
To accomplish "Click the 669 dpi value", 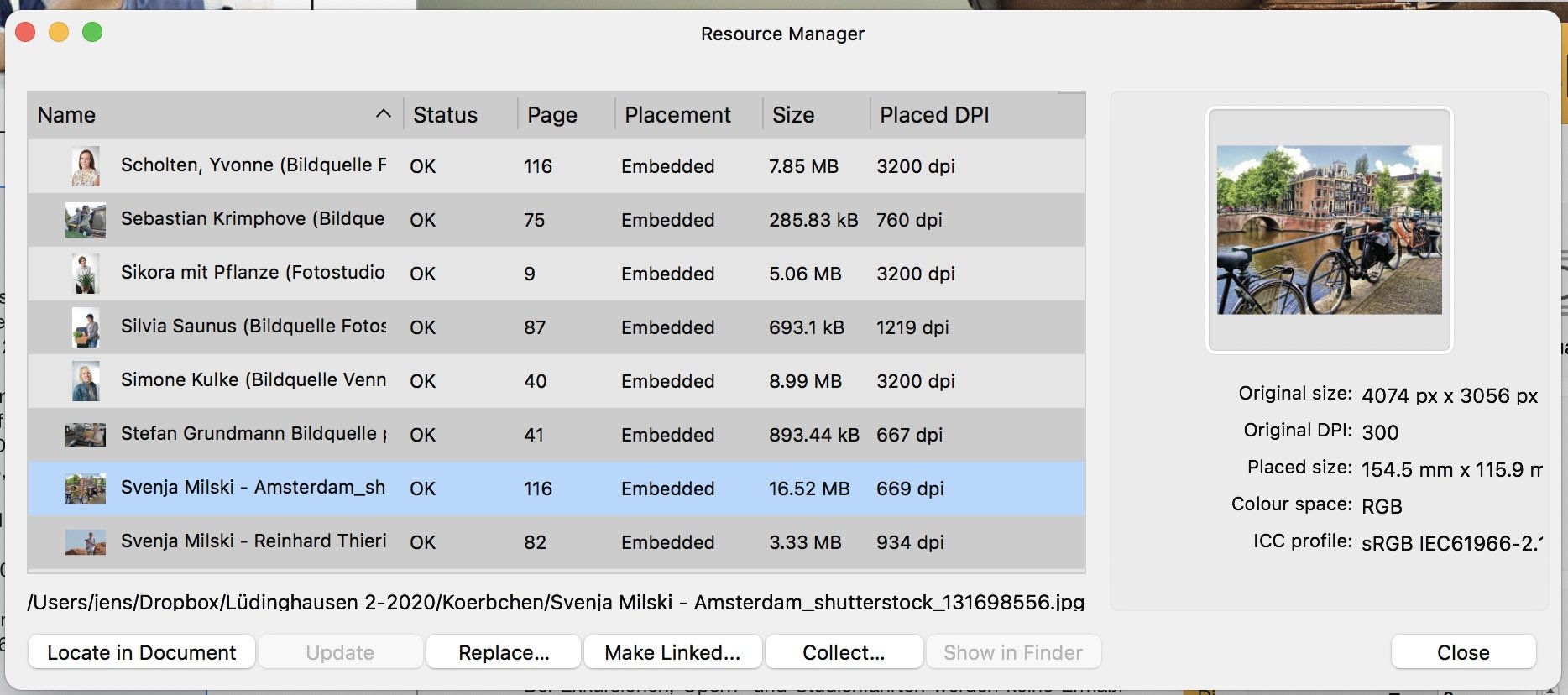I will [x=910, y=489].
